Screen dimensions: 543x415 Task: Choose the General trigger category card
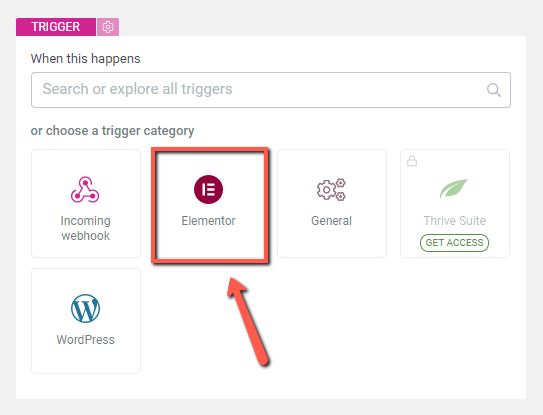332,204
